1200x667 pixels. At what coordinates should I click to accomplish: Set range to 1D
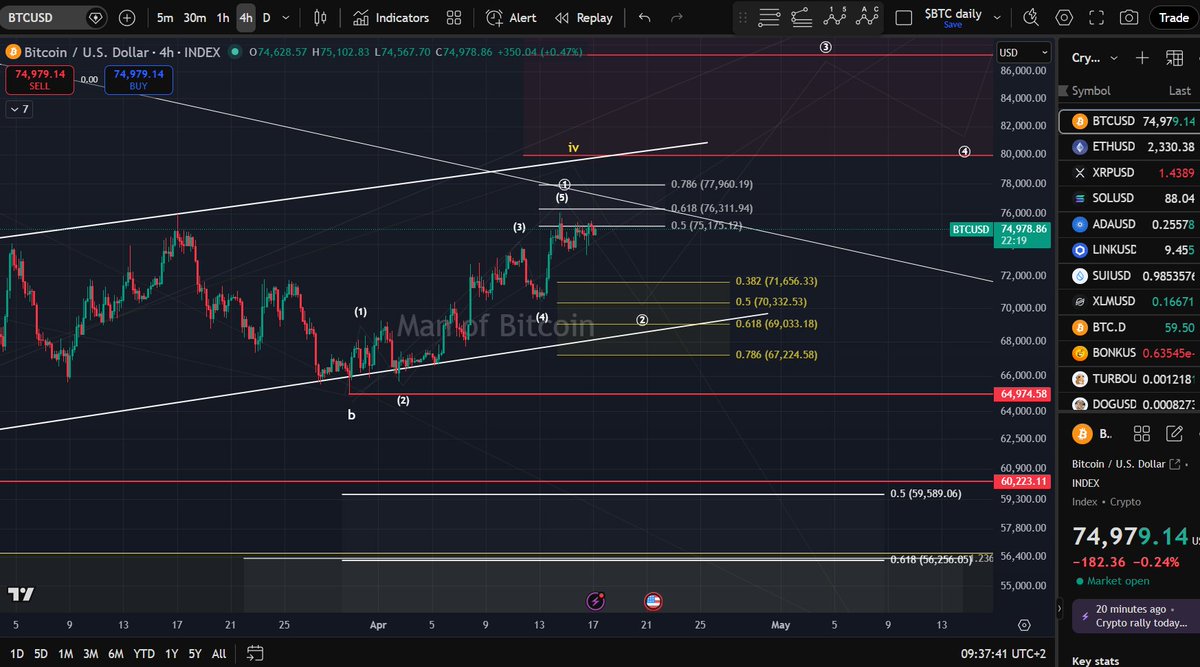click(x=17, y=653)
